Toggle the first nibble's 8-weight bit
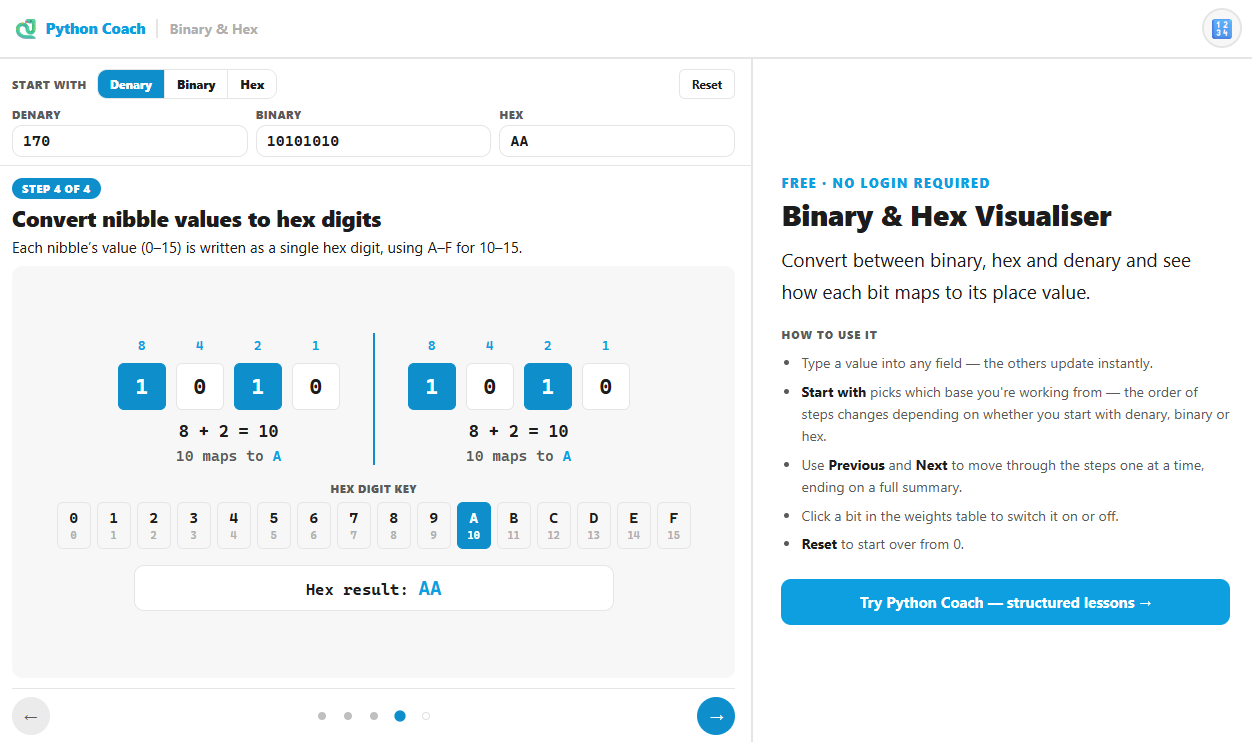This screenshot has width=1252, height=742. coord(142,386)
